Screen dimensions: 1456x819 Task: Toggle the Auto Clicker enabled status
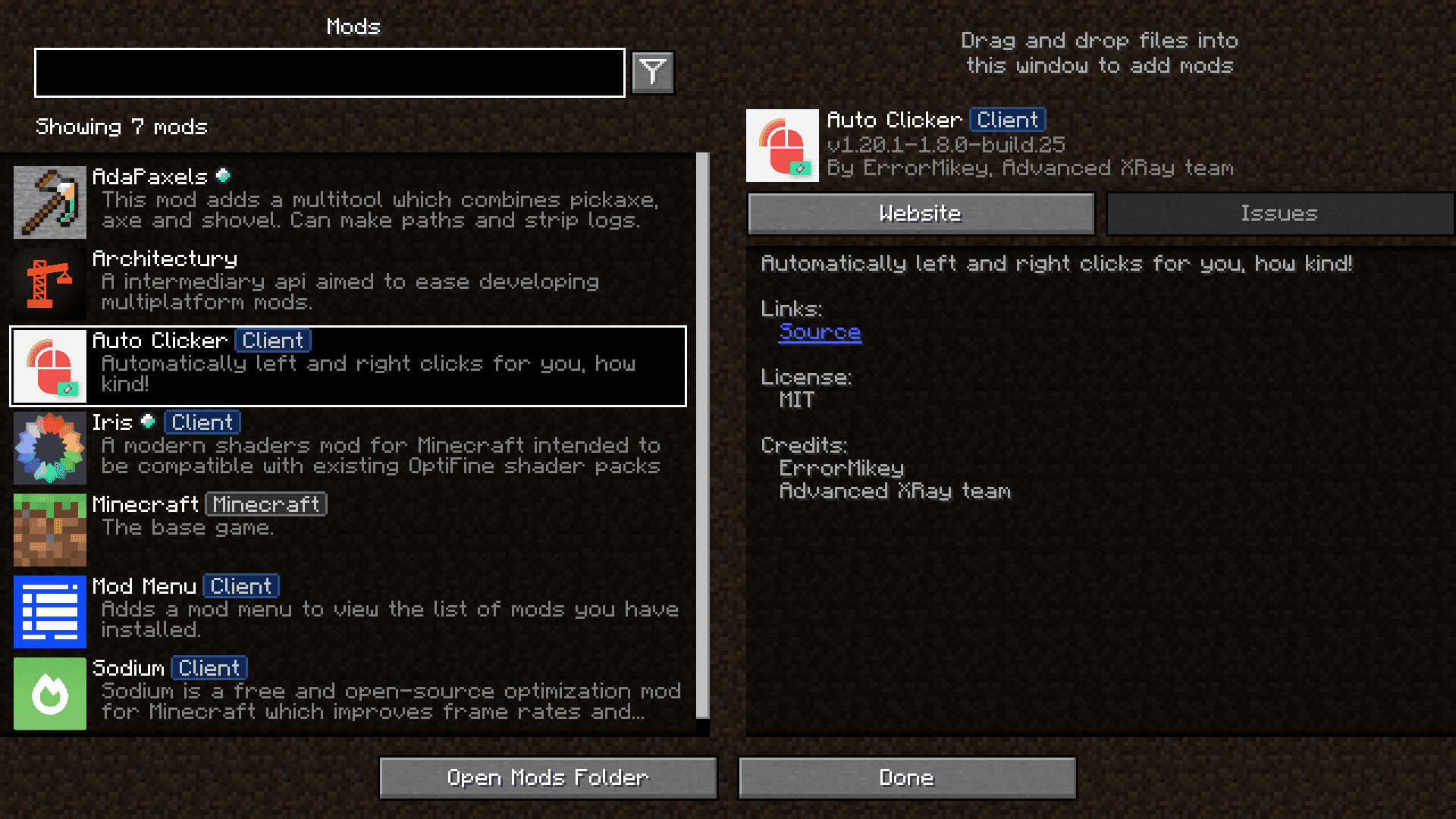pyautogui.click(x=72, y=391)
